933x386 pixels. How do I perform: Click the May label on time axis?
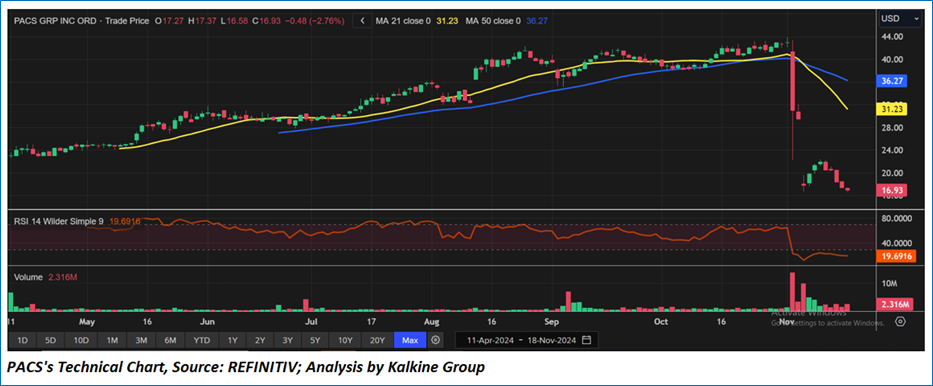coord(87,322)
